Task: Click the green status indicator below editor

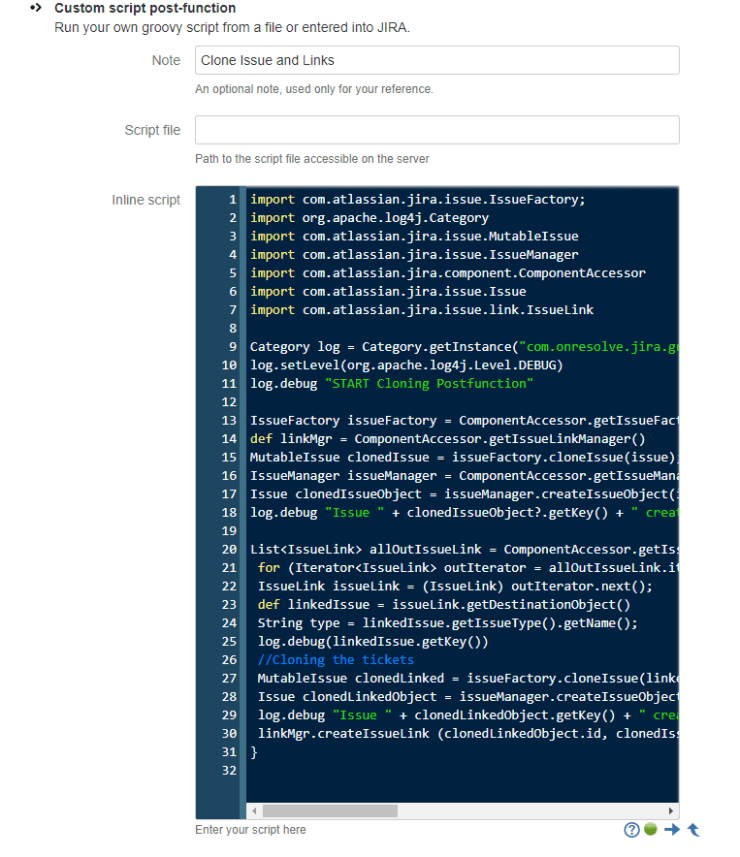Action: [650, 830]
